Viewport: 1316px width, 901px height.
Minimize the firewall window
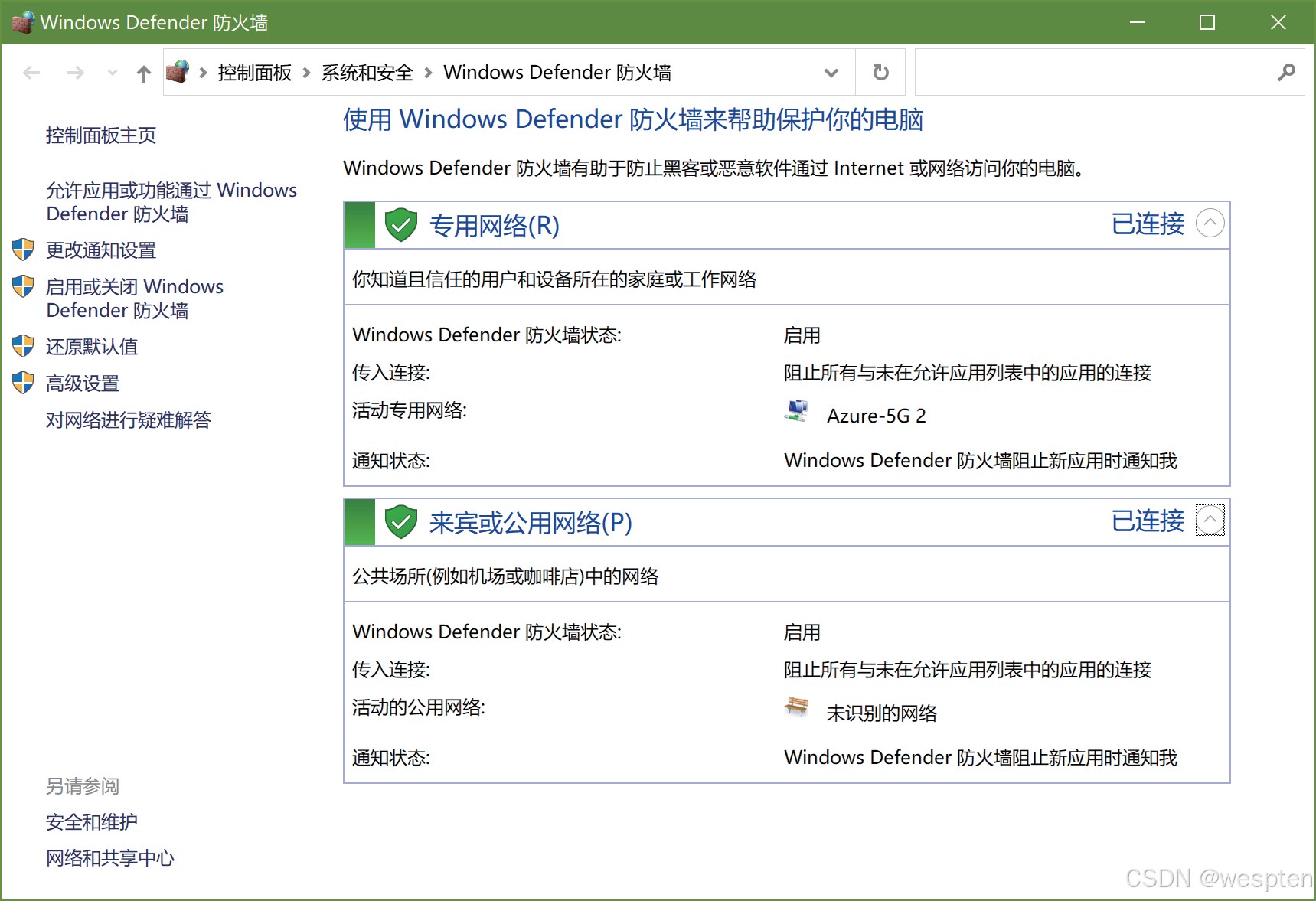(x=1138, y=22)
